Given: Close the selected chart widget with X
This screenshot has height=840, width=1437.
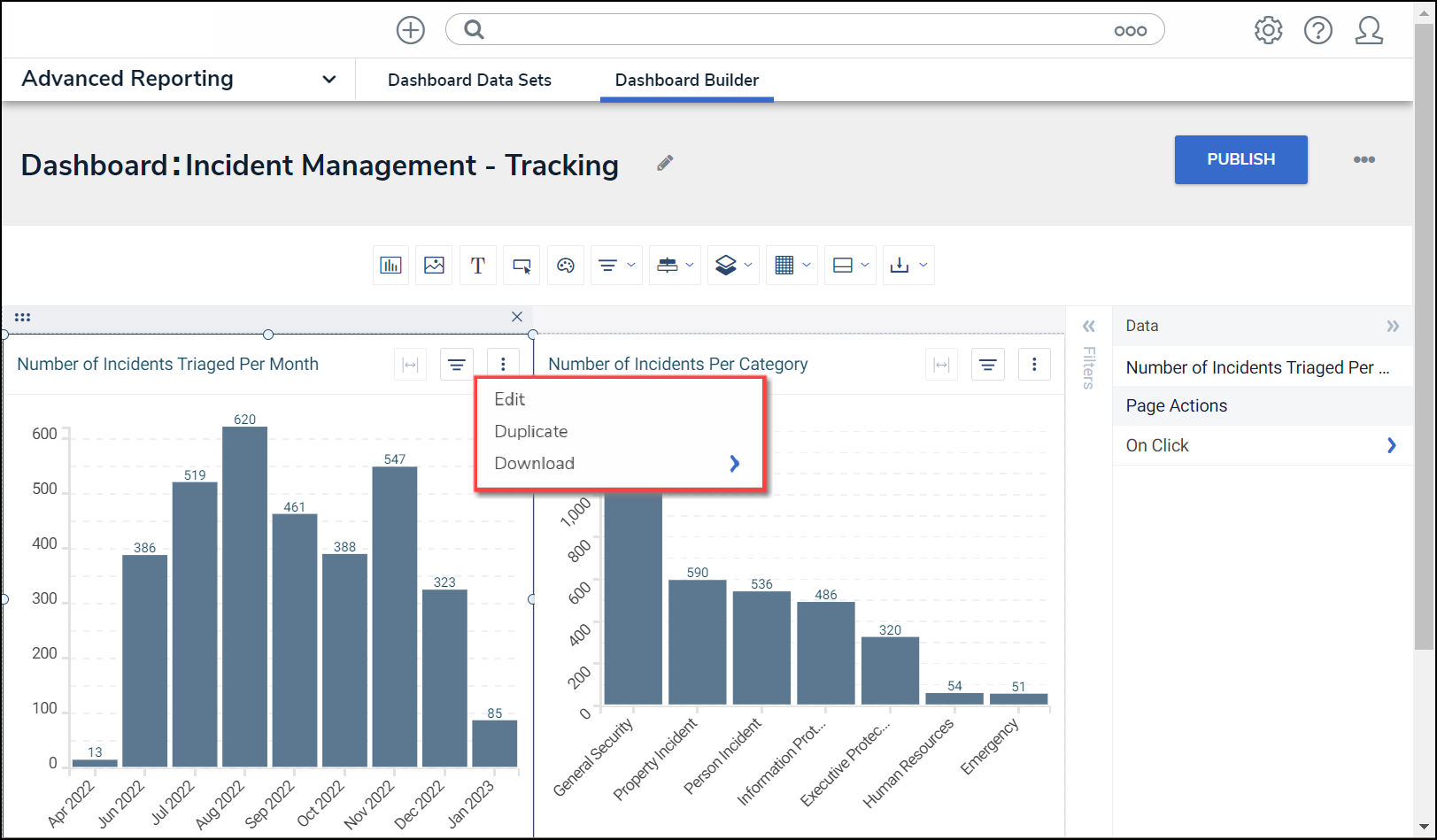Looking at the screenshot, I should click(x=517, y=317).
